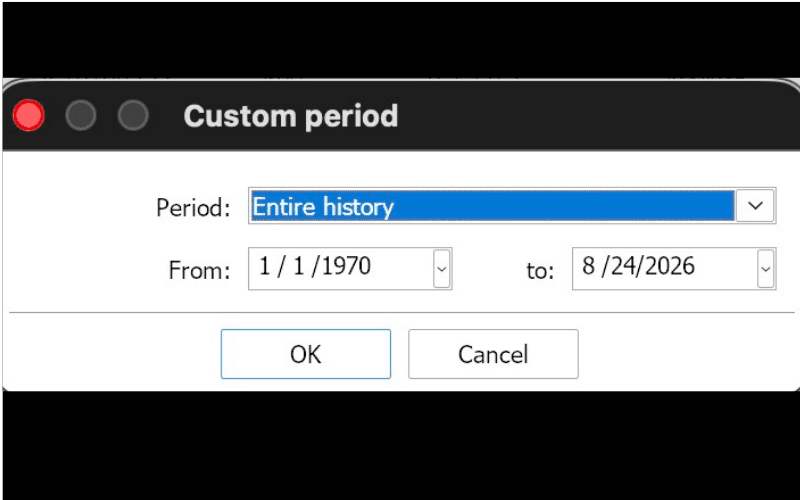Image resolution: width=800 pixels, height=500 pixels.
Task: Click the Period: label text
Action: coord(193,208)
